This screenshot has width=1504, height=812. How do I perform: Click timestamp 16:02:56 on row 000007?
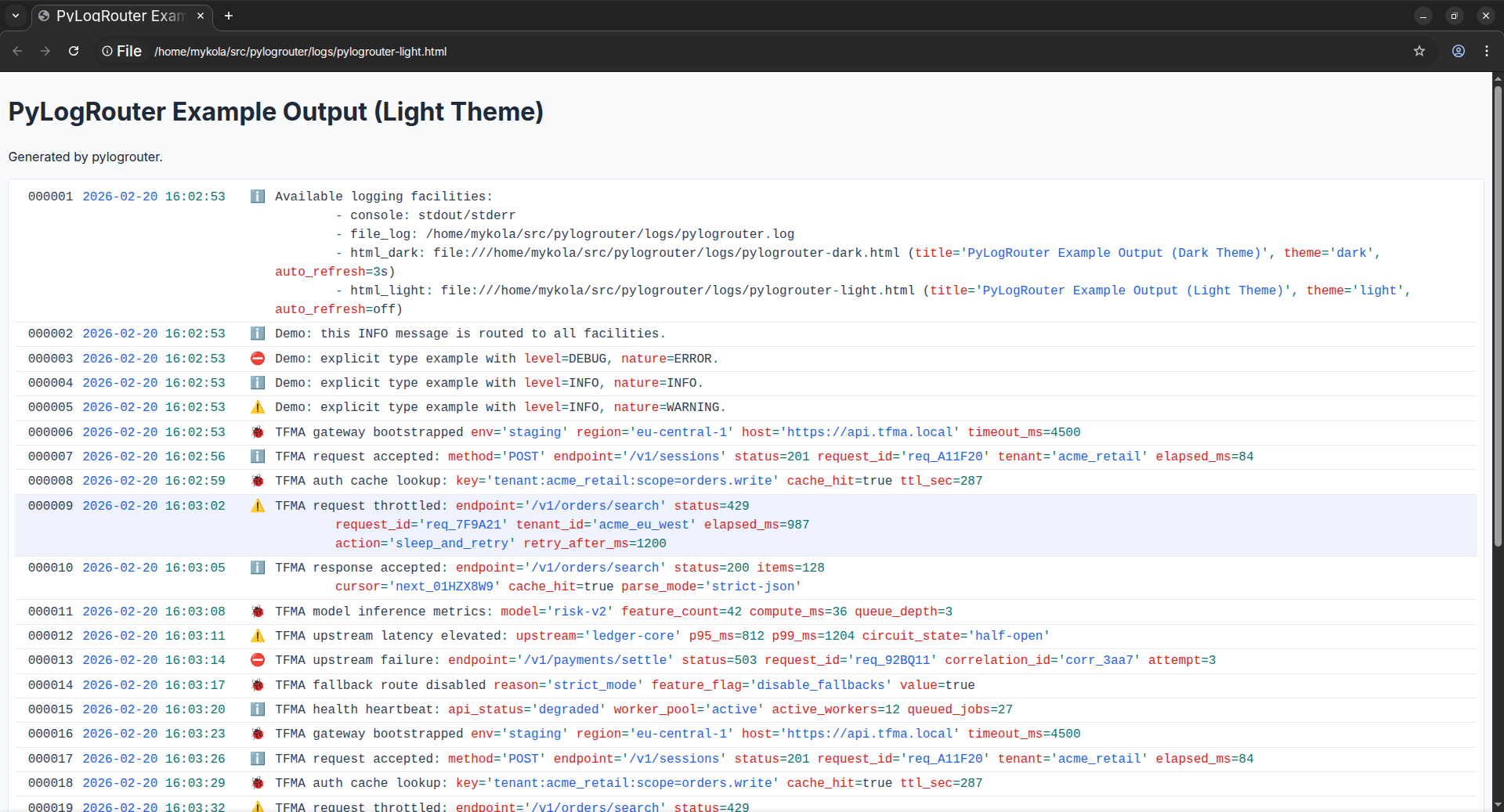coord(195,457)
